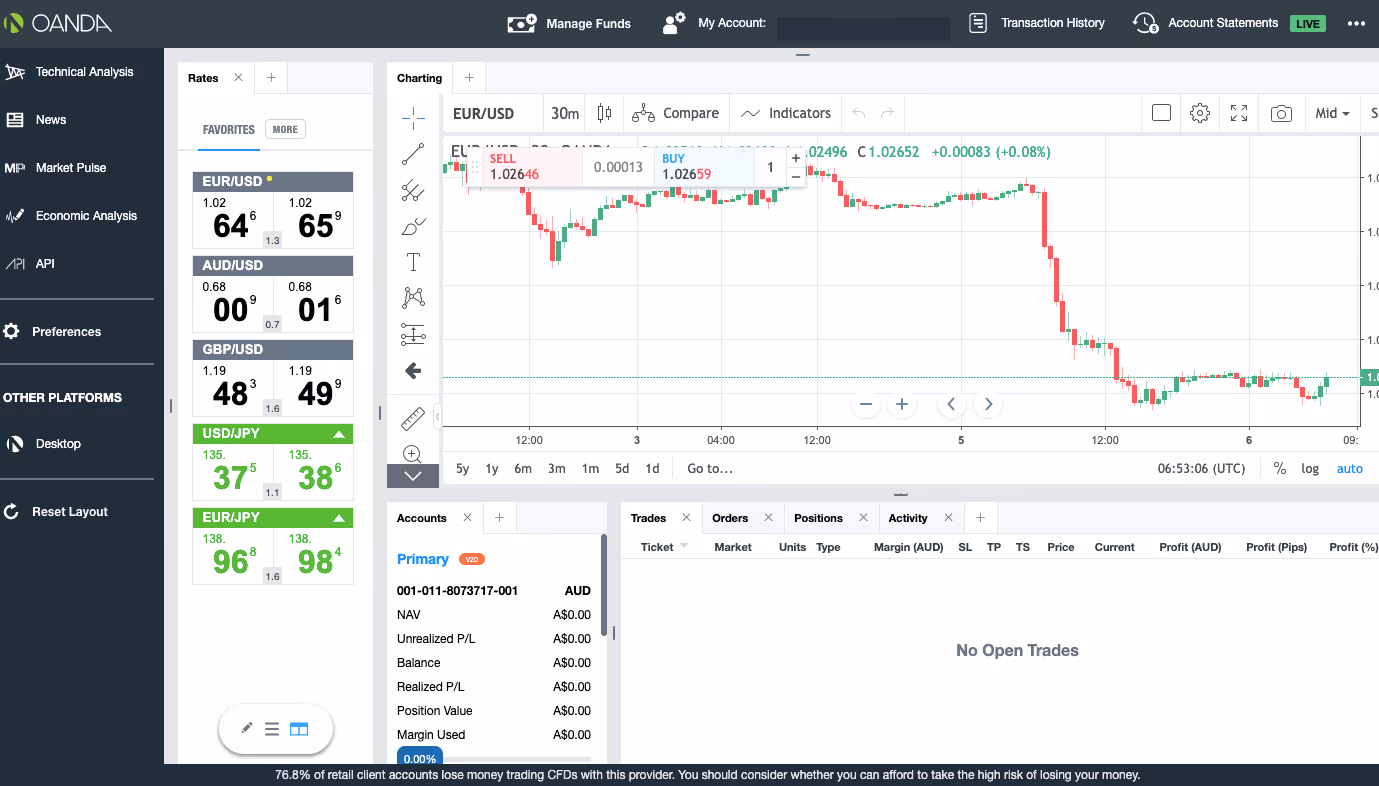Open Technical Analysis from sidebar
Screen dimensions: 1379x786
point(70,72)
